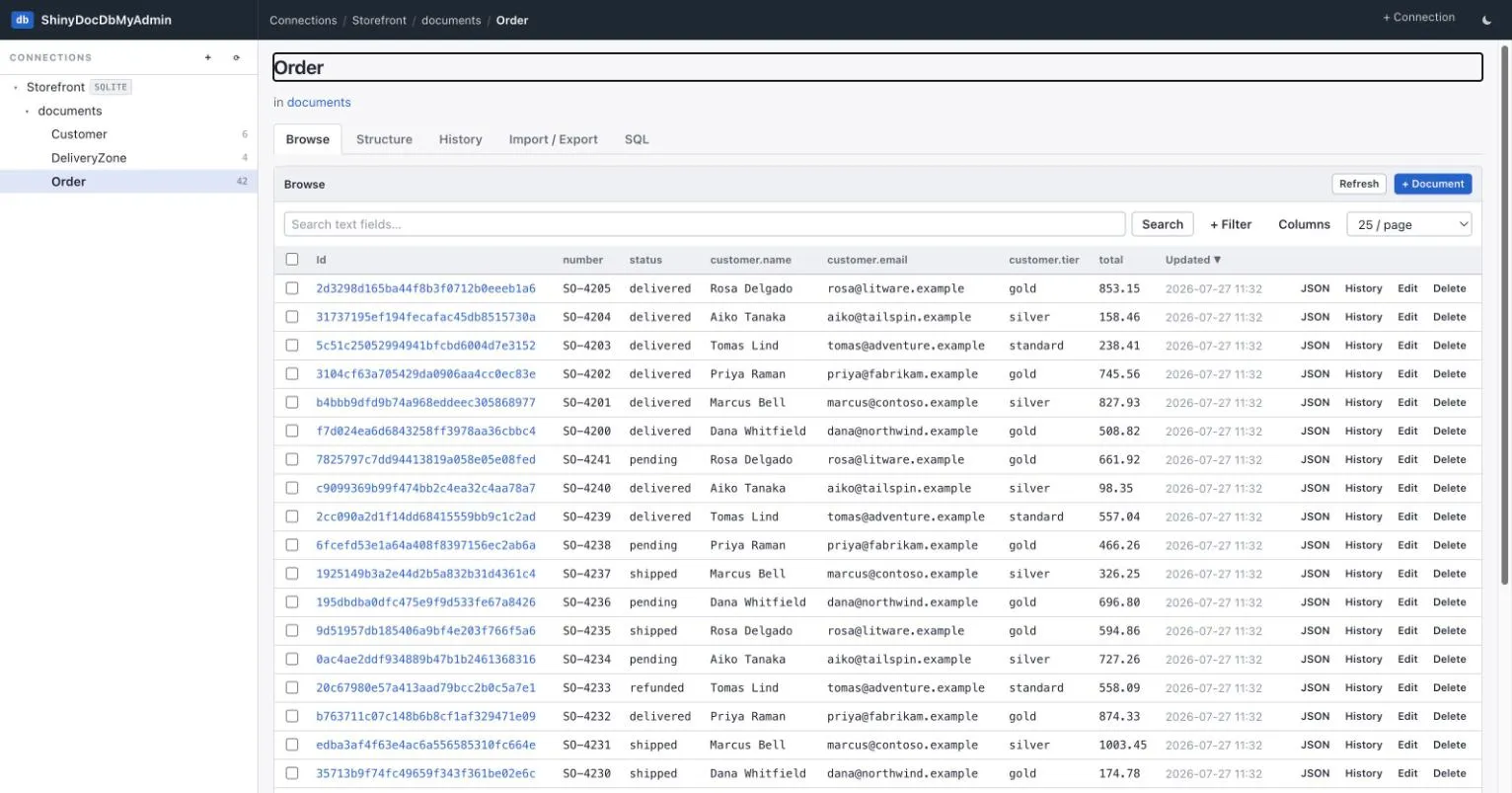Click the status column header
This screenshot has width=1512, height=793.
coord(645,260)
